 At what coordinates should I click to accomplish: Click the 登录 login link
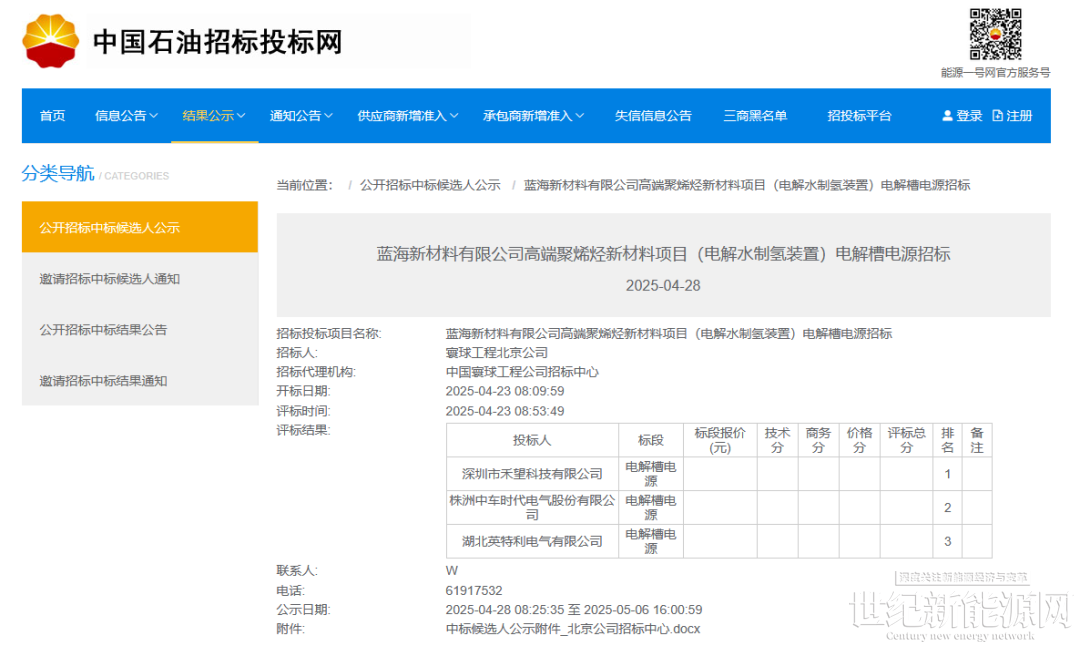(x=969, y=116)
